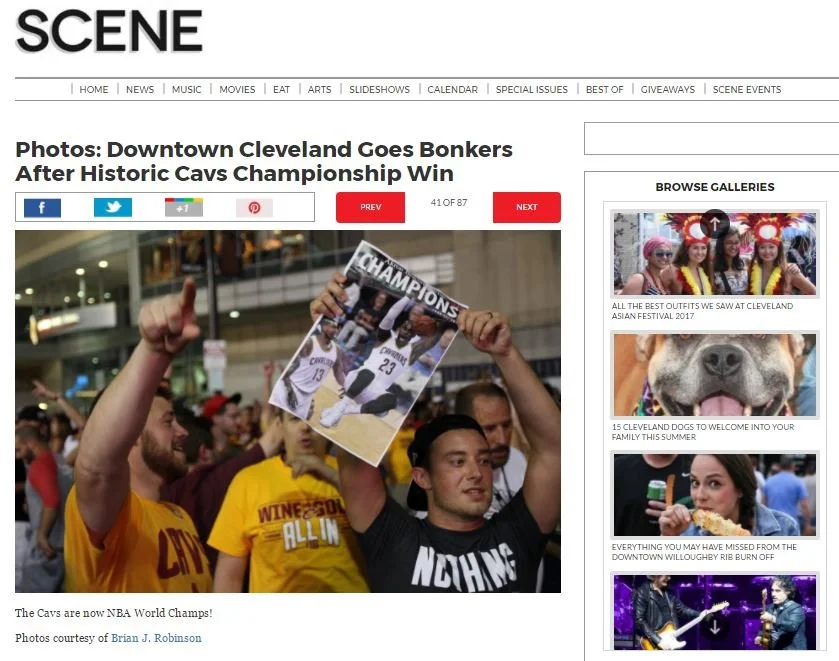Open the SCENE logo homepage
Image resolution: width=839 pixels, height=661 pixels.
coord(109,31)
